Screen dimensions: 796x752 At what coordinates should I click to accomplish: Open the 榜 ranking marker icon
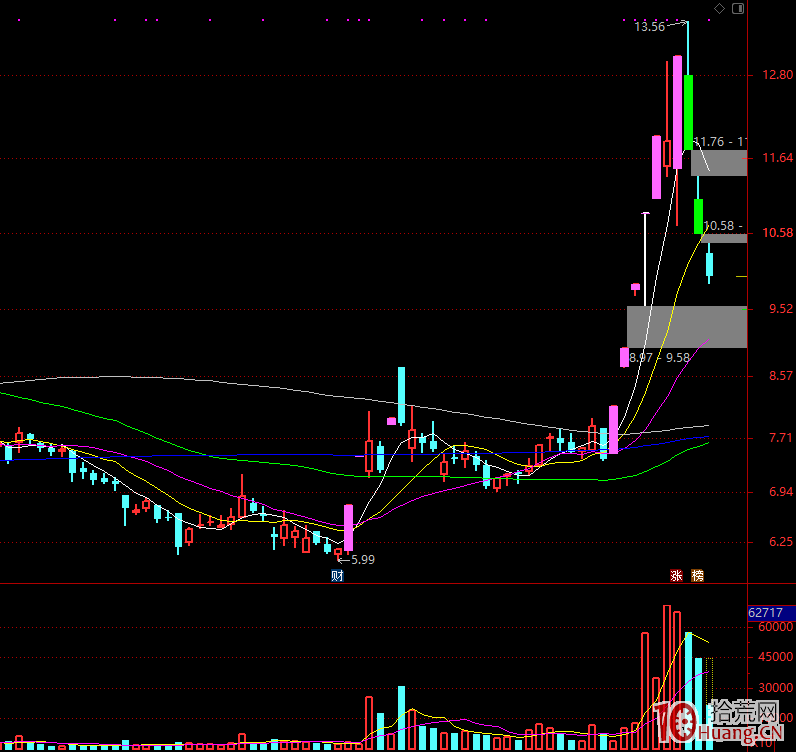click(698, 575)
